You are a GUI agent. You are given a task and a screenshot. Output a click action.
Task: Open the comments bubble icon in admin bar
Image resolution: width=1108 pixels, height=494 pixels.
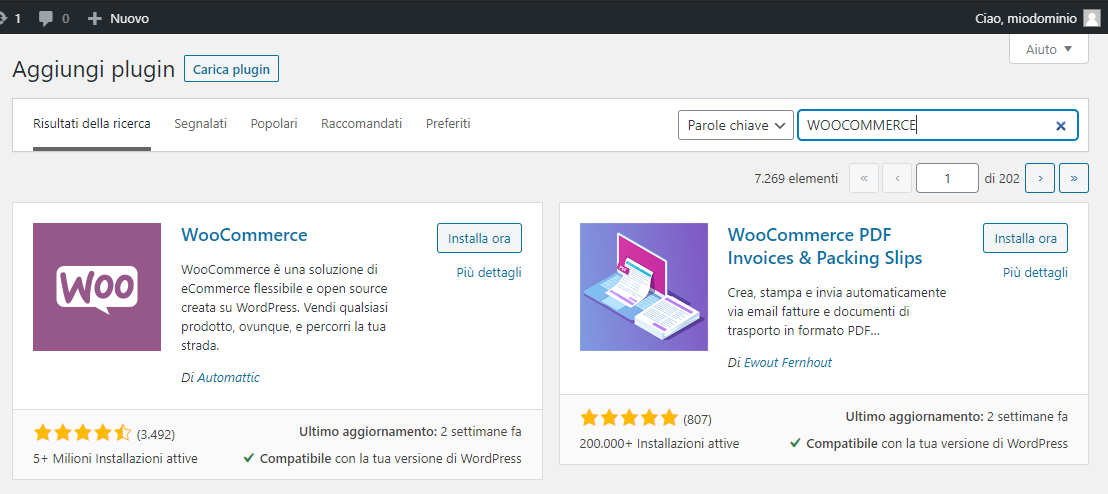click(46, 18)
